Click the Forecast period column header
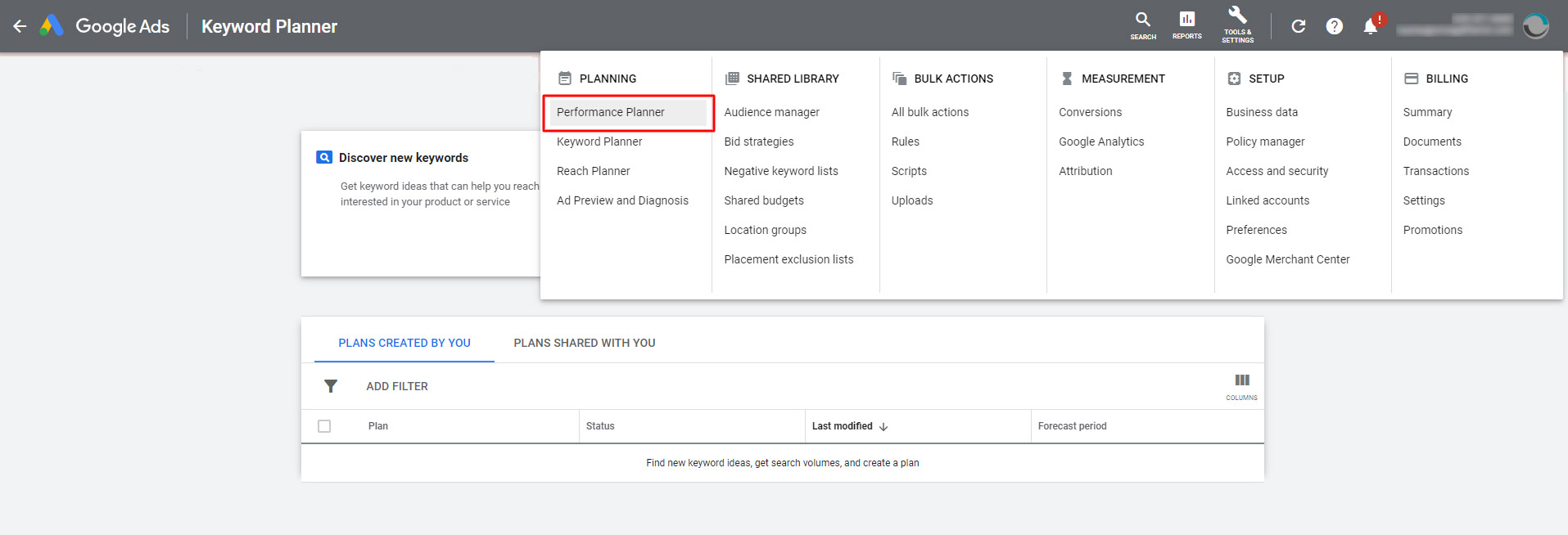1568x535 pixels. click(x=1072, y=426)
